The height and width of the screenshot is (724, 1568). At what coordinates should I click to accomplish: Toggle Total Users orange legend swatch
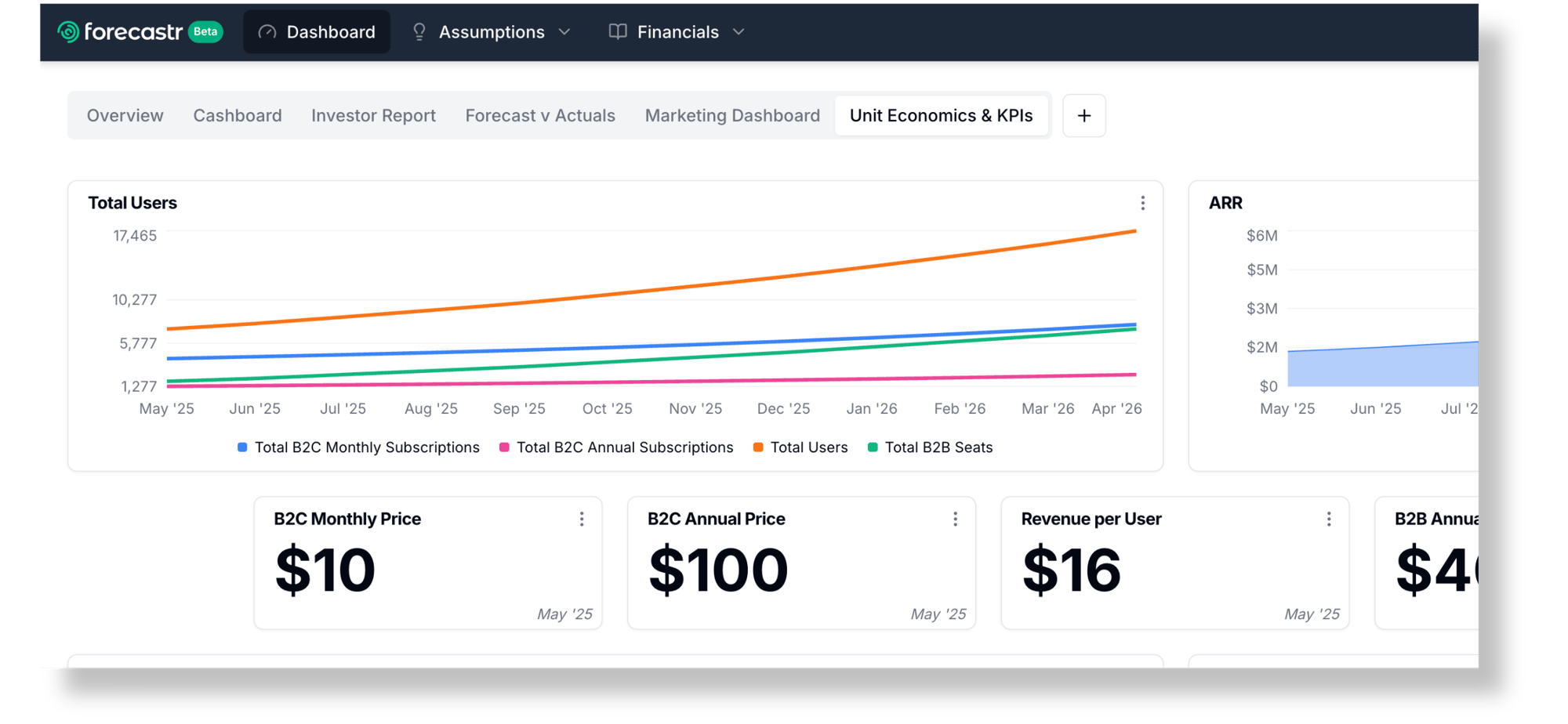(x=758, y=447)
